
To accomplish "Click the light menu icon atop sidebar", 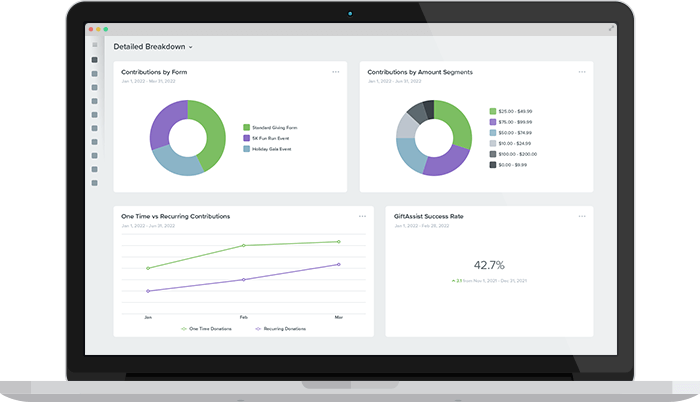I will coord(95,45).
